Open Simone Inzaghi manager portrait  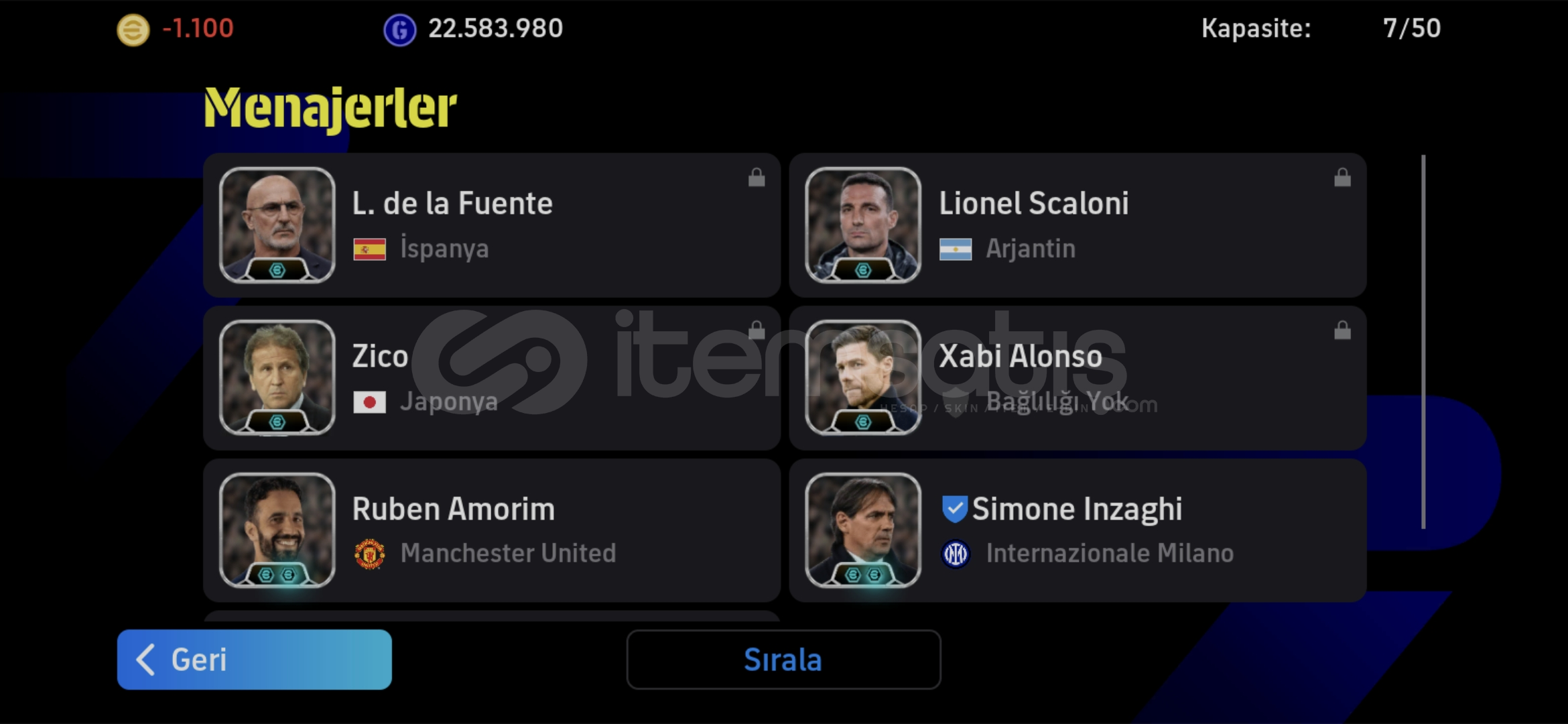863,530
